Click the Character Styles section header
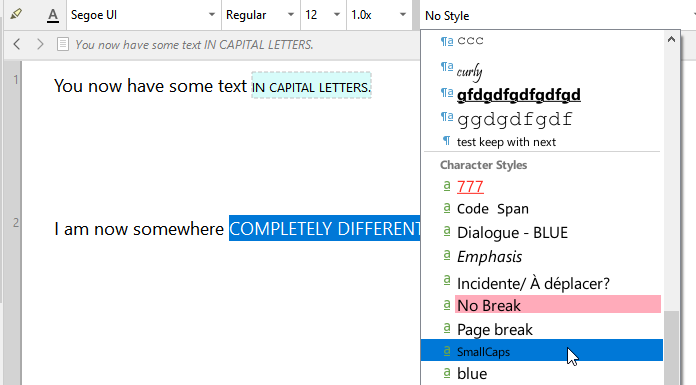696x385 pixels. pyautogui.click(x=483, y=165)
